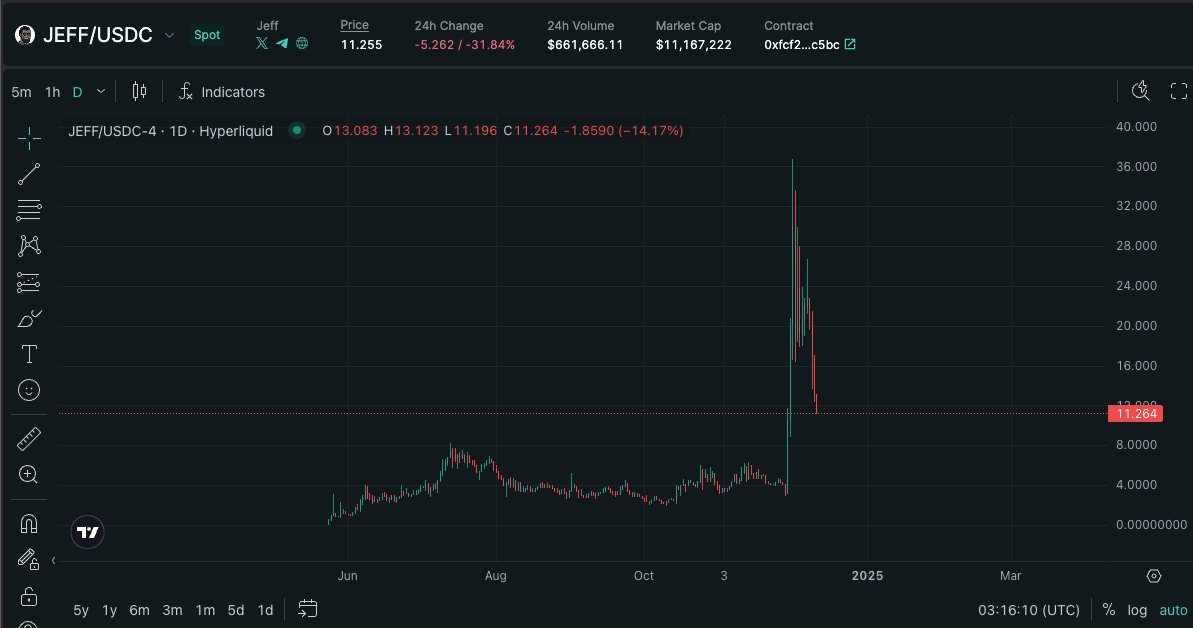Toggle percent scale mode
The width and height of the screenshot is (1193, 628).
(1109, 610)
